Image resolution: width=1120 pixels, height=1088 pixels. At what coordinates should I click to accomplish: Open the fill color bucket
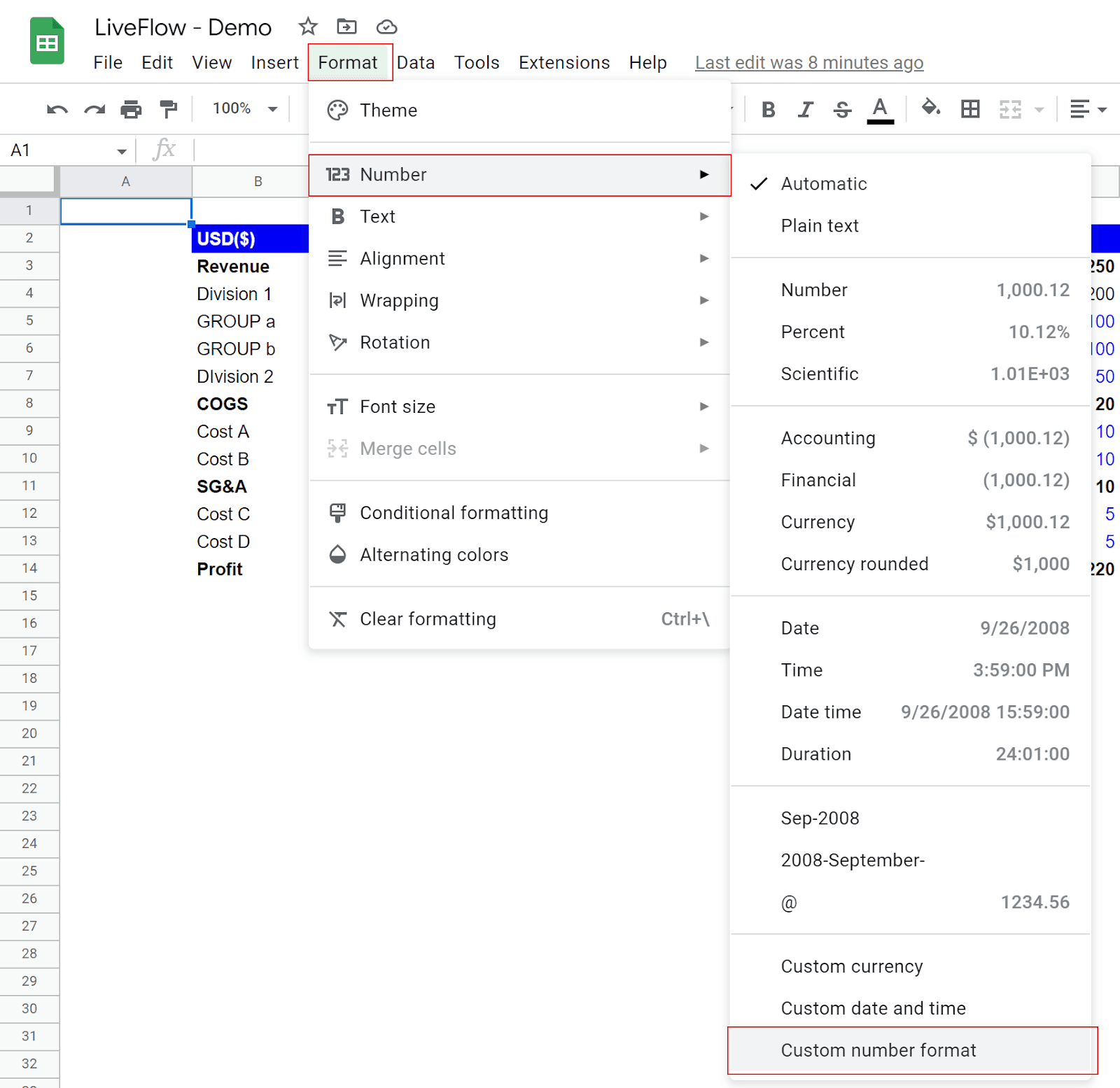[930, 108]
